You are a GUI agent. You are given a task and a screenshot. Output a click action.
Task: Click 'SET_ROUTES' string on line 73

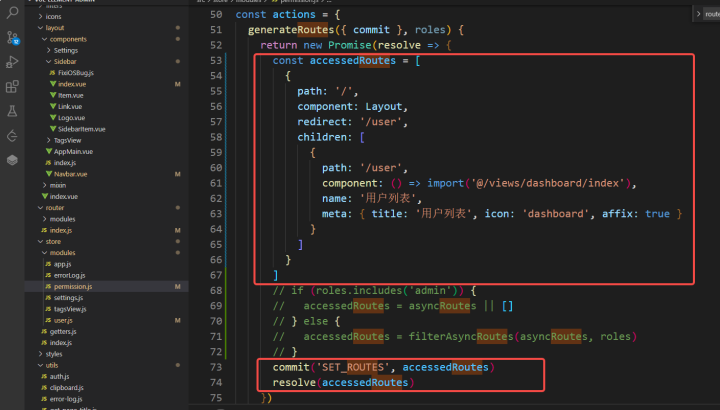pos(353,367)
